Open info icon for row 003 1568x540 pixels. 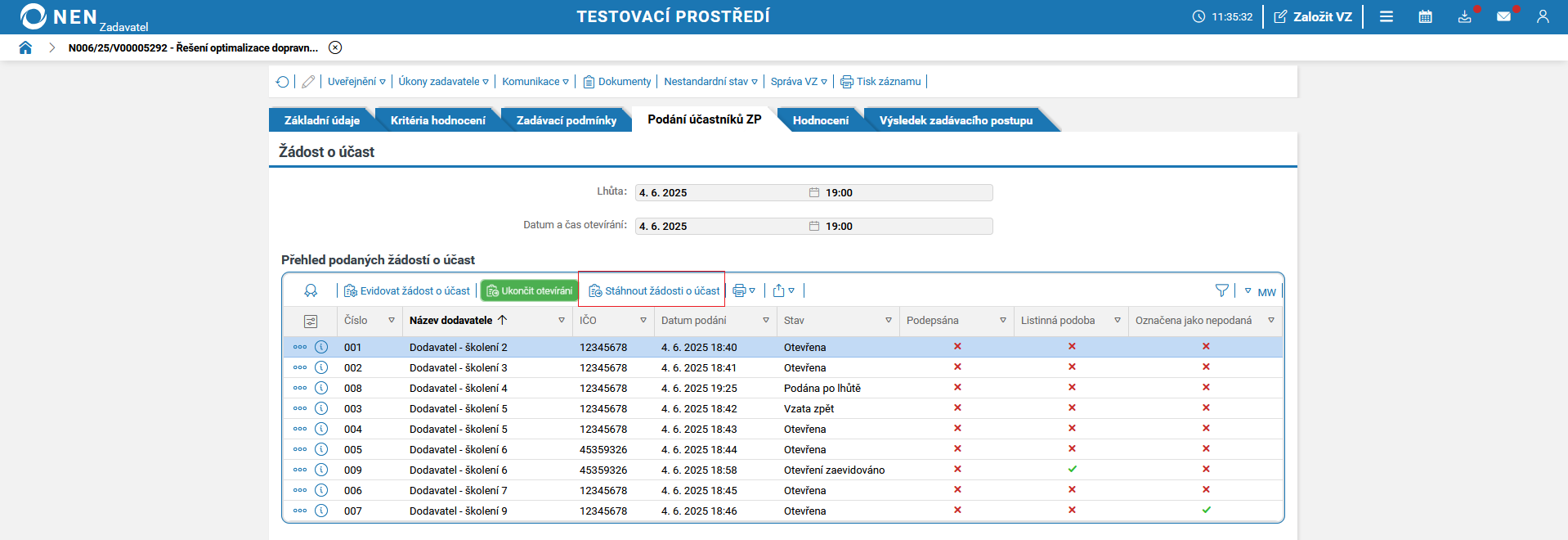click(x=321, y=408)
